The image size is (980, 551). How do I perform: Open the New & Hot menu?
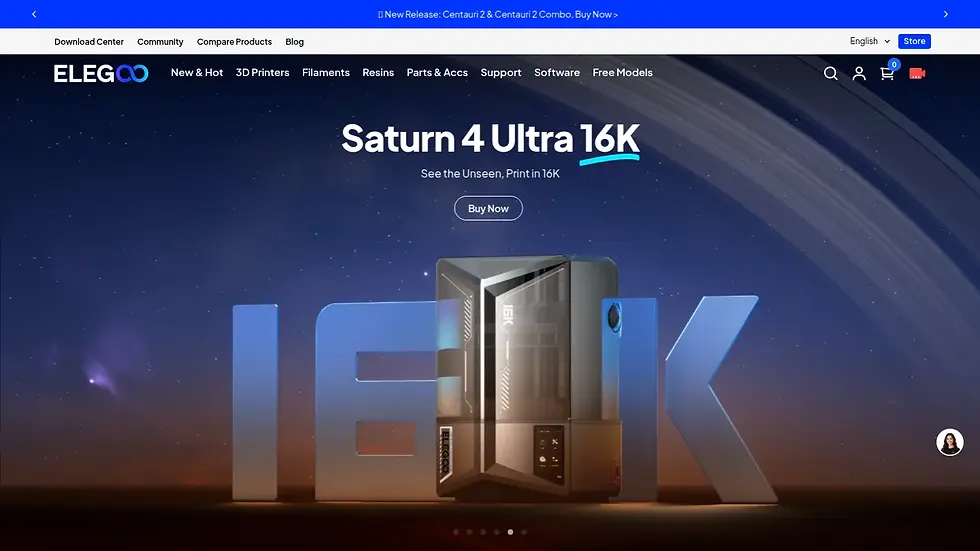(x=197, y=72)
